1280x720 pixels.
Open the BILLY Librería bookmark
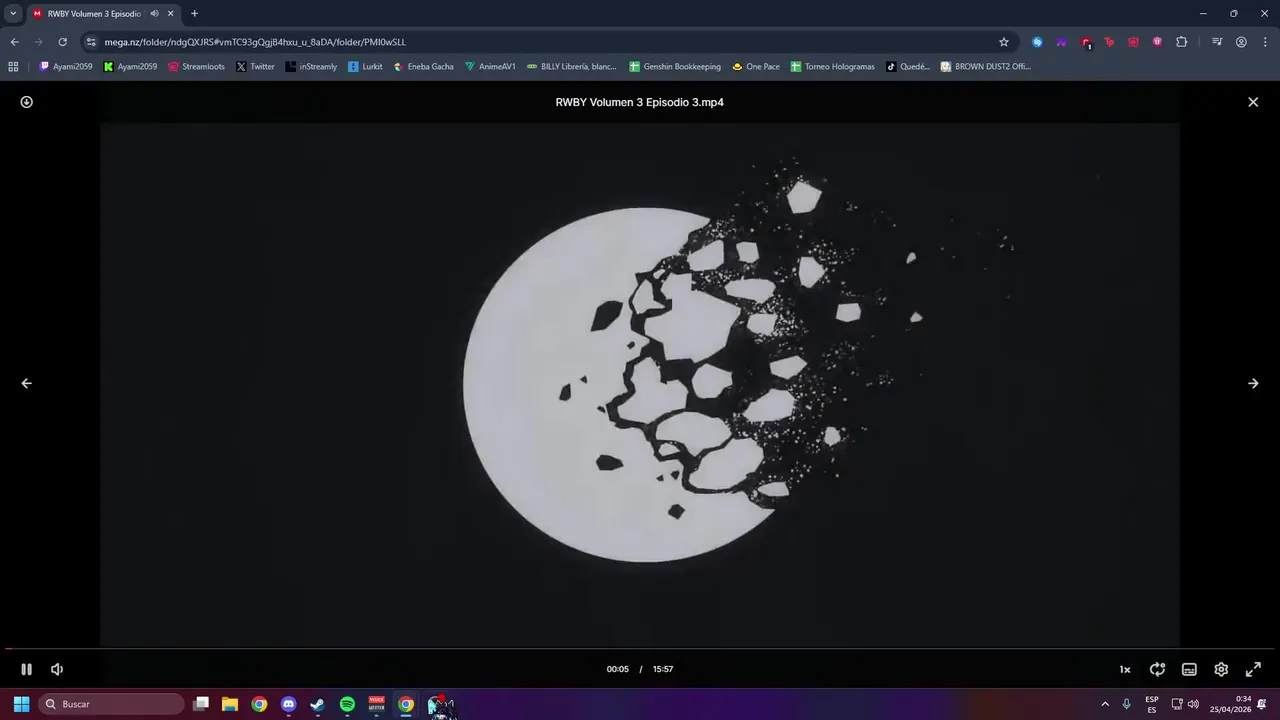tap(571, 67)
